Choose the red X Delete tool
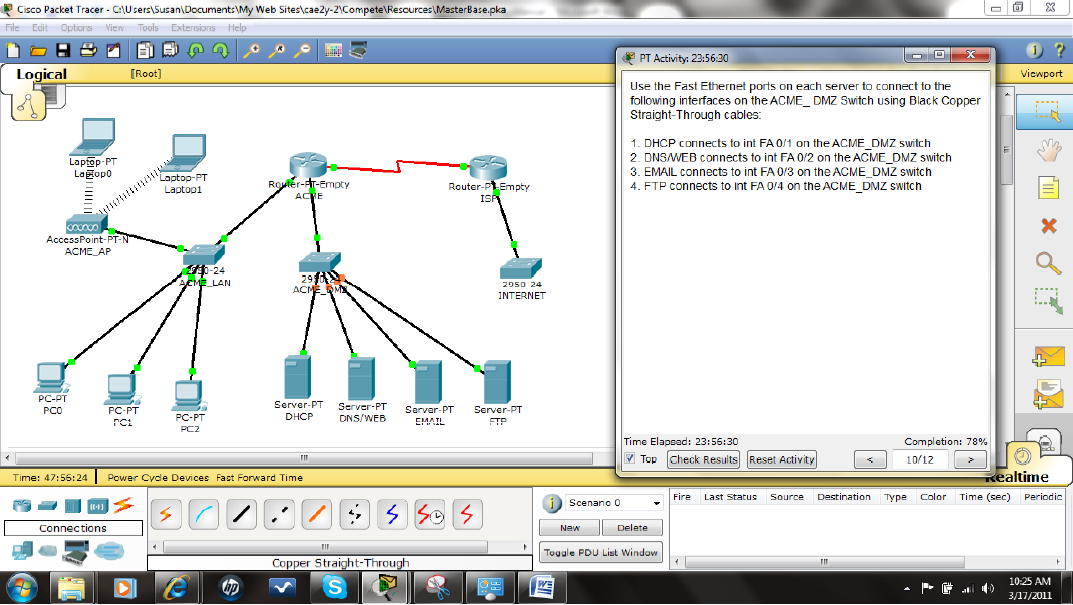This screenshot has width=1073, height=605. pyautogui.click(x=1048, y=225)
